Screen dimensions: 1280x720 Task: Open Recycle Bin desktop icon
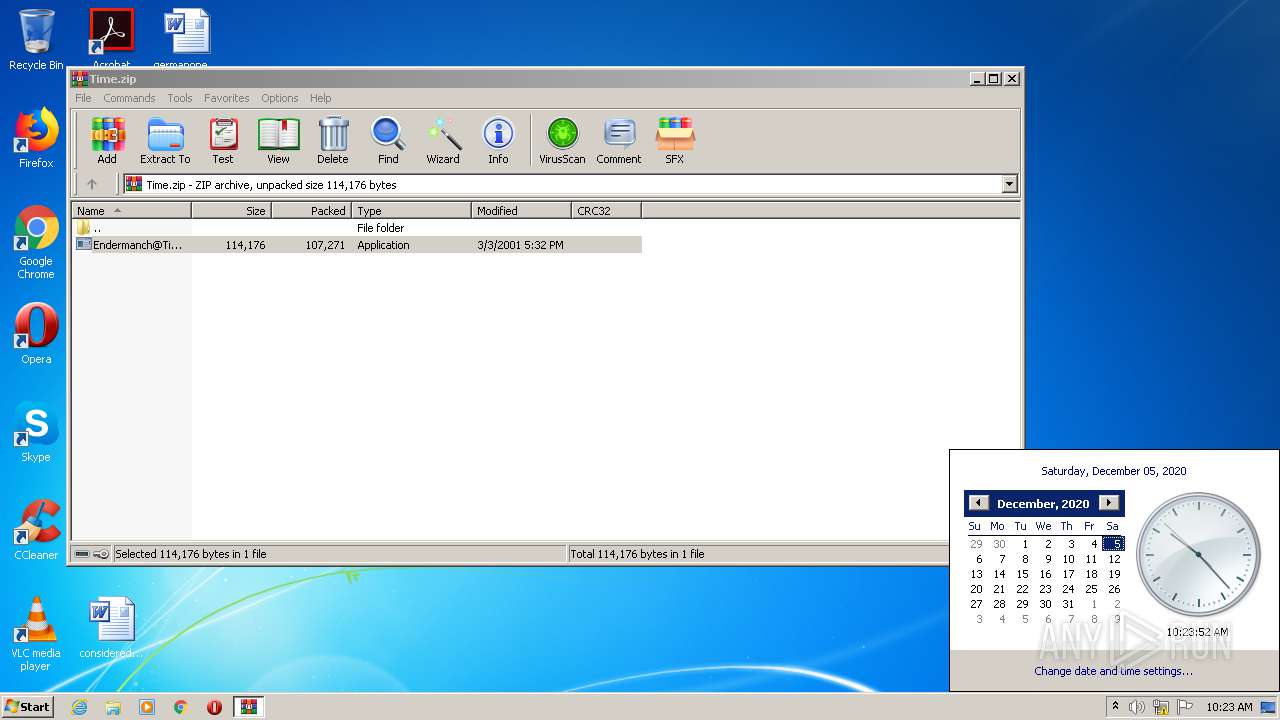click(36, 40)
